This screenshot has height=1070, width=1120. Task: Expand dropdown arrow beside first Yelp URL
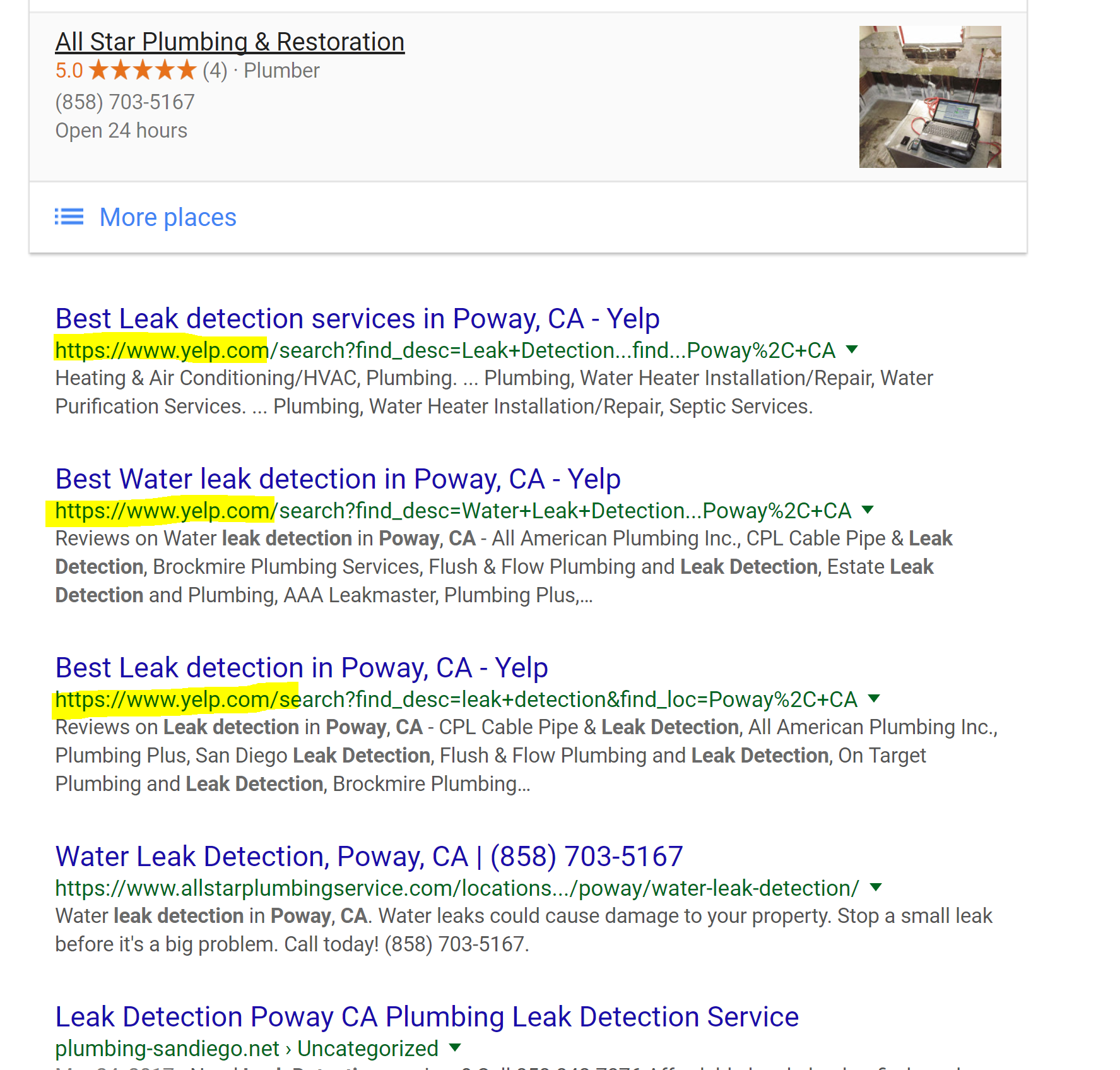point(851,349)
